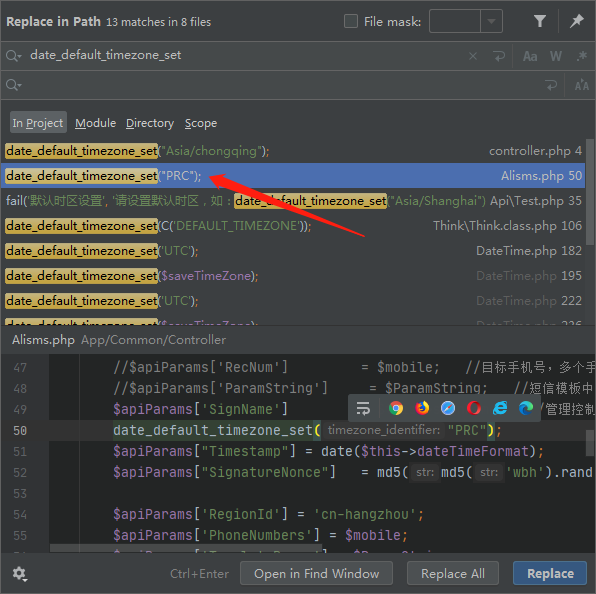
Task: Select the Think\Think.class.php 106 result row
Action: click(x=293, y=226)
